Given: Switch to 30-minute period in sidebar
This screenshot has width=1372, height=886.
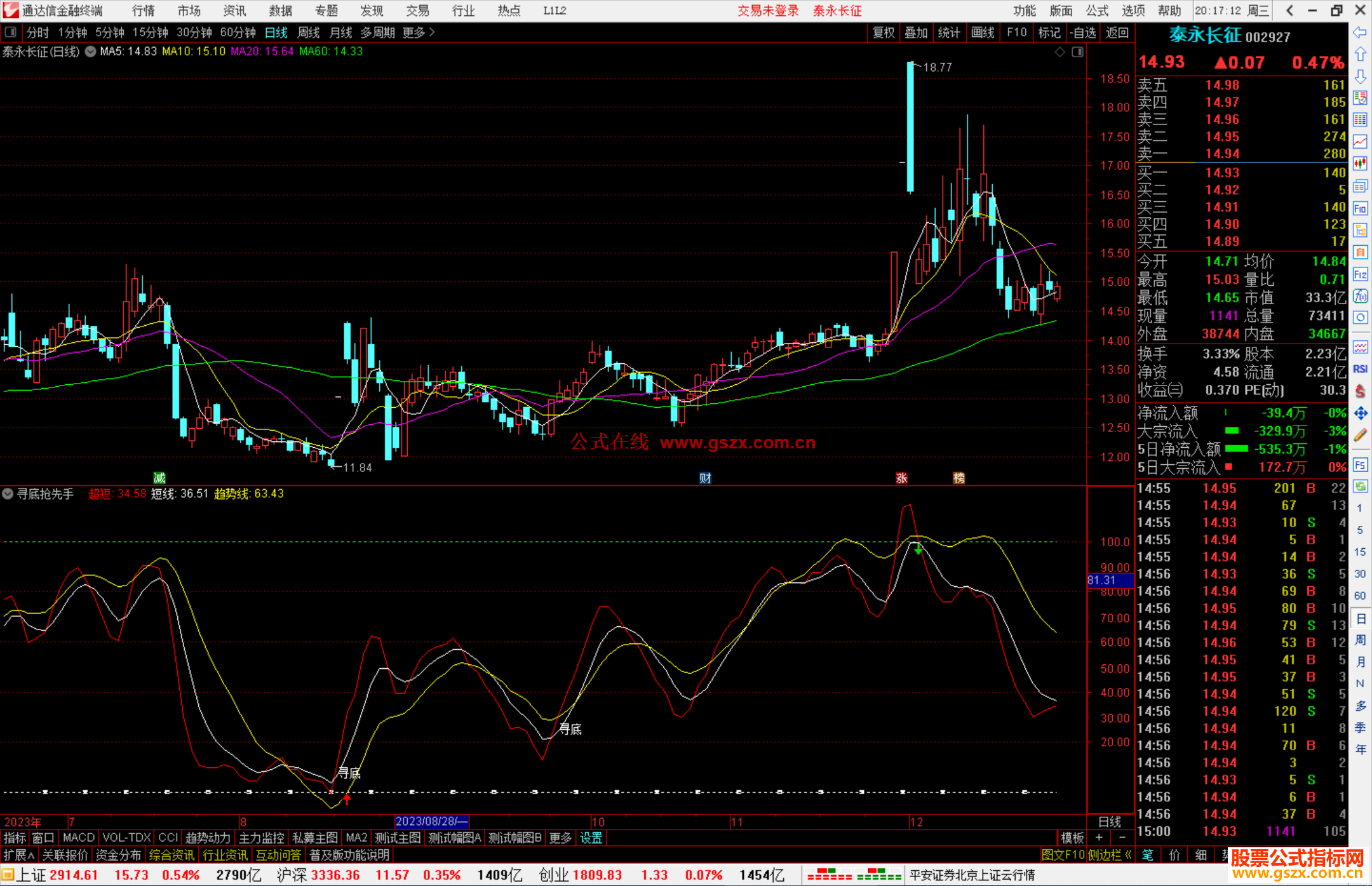Looking at the screenshot, I should (1359, 574).
